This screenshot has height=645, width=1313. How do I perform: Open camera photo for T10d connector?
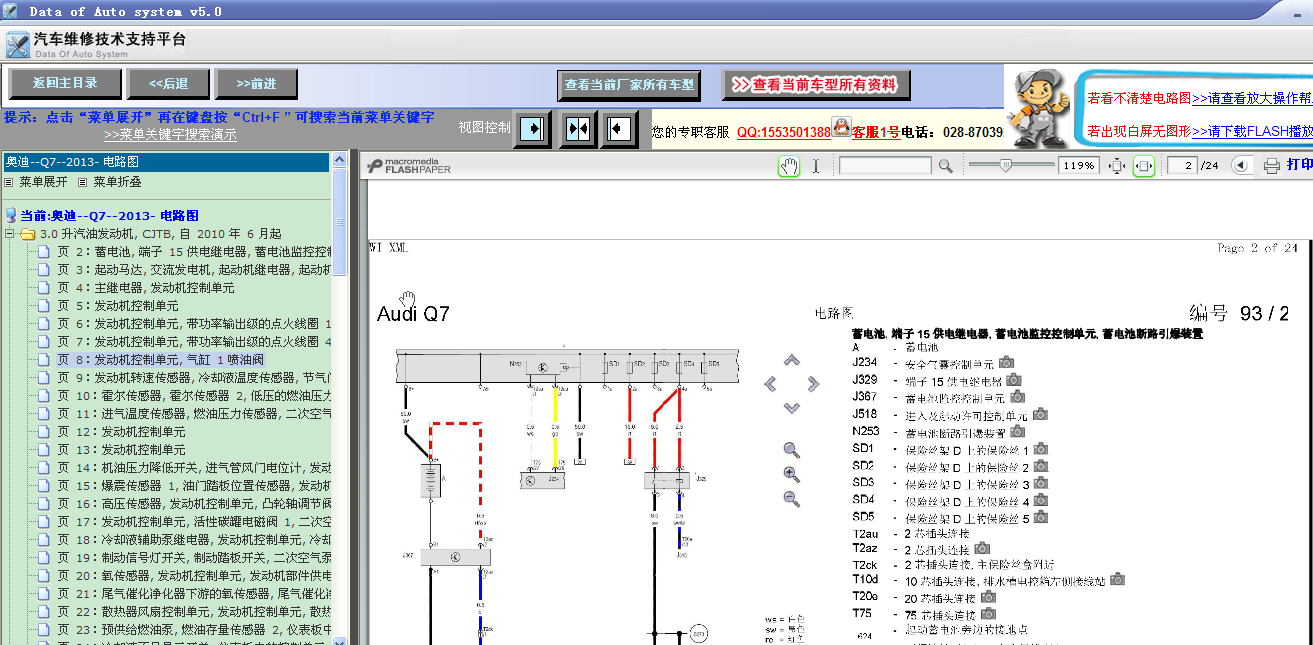[1117, 579]
